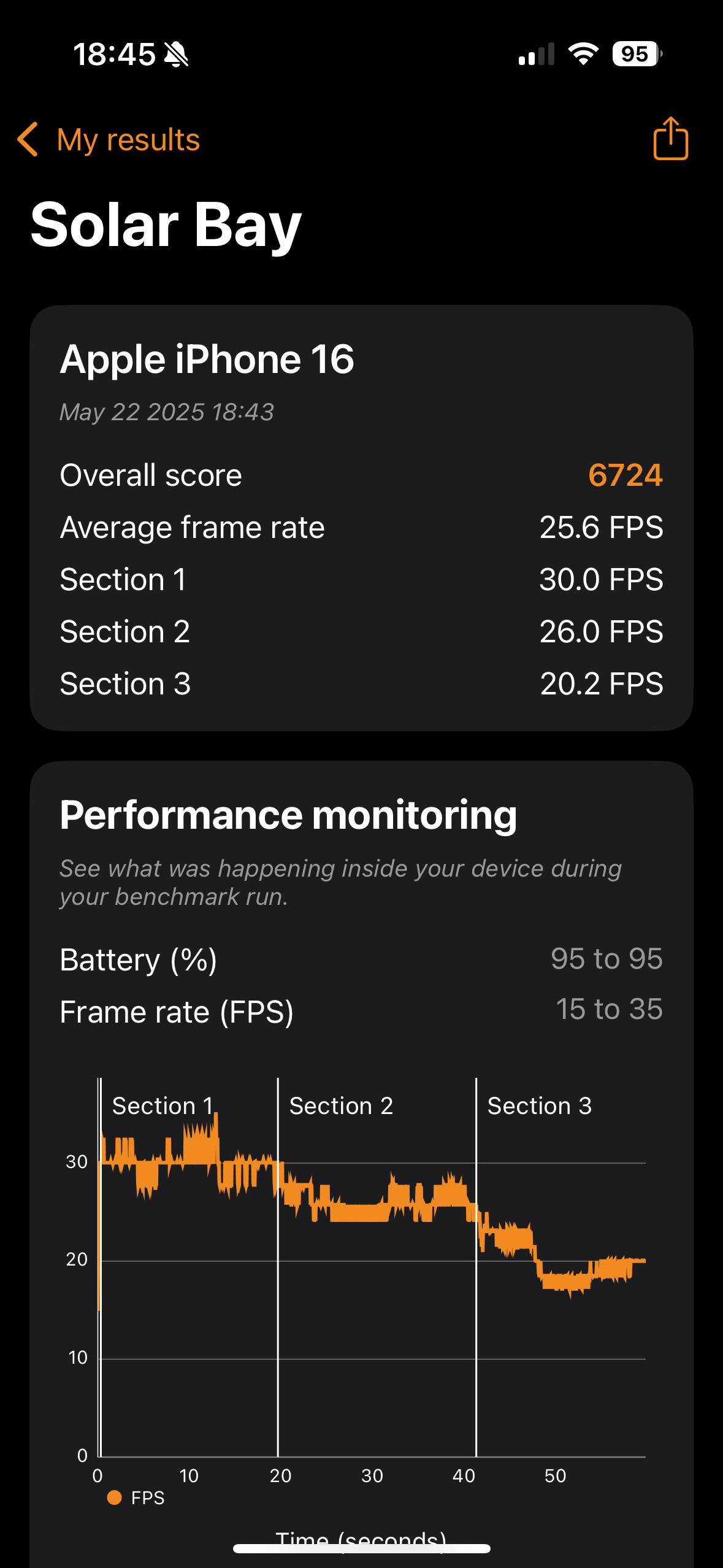
Task: Tap the back chevron icon
Action: (x=28, y=139)
